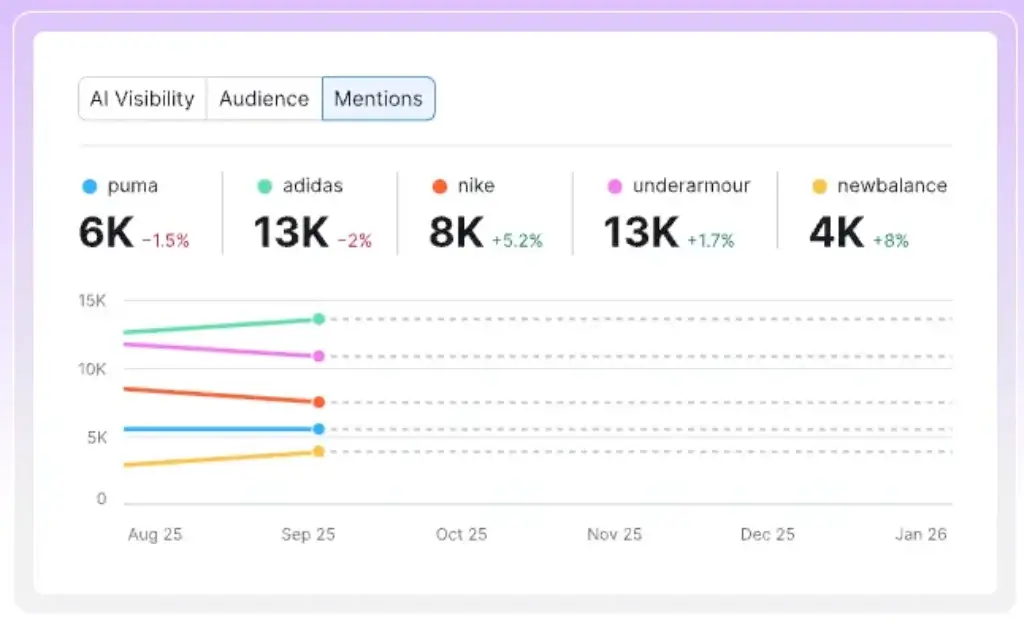Click the Nov 25 axis label

coord(615,534)
